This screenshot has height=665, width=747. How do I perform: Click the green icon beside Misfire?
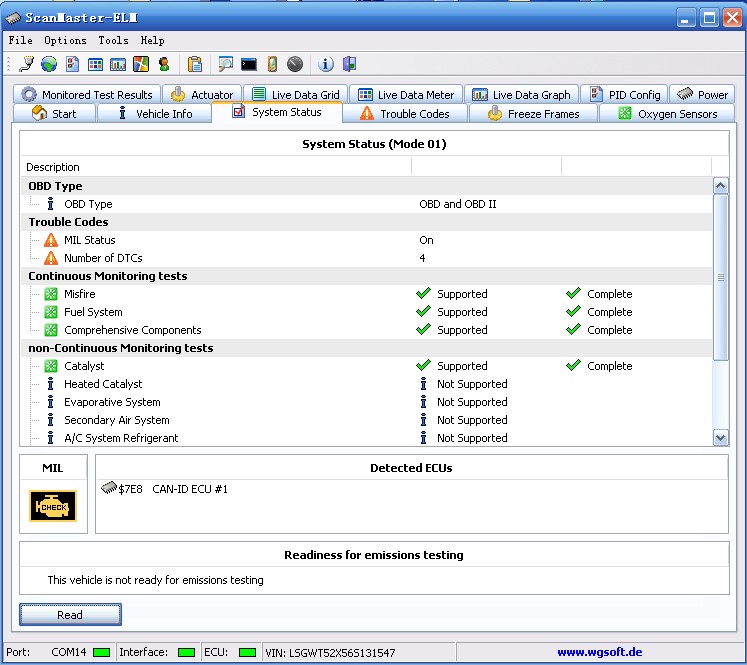(50, 294)
